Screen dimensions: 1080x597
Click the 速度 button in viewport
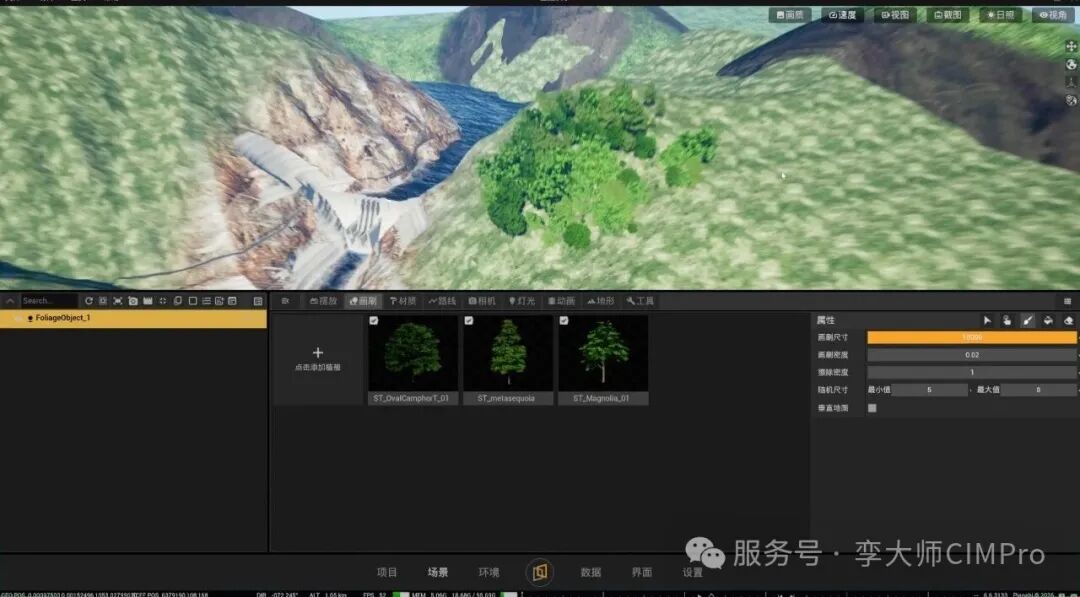[x=842, y=15]
